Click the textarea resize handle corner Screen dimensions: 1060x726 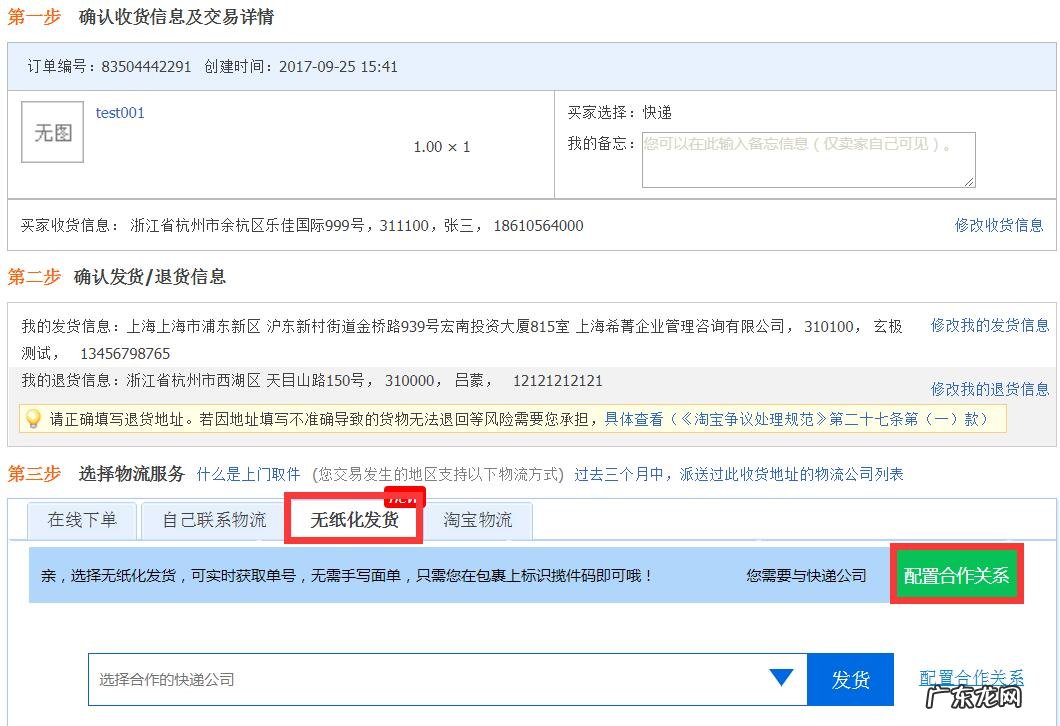pyautogui.click(x=968, y=184)
